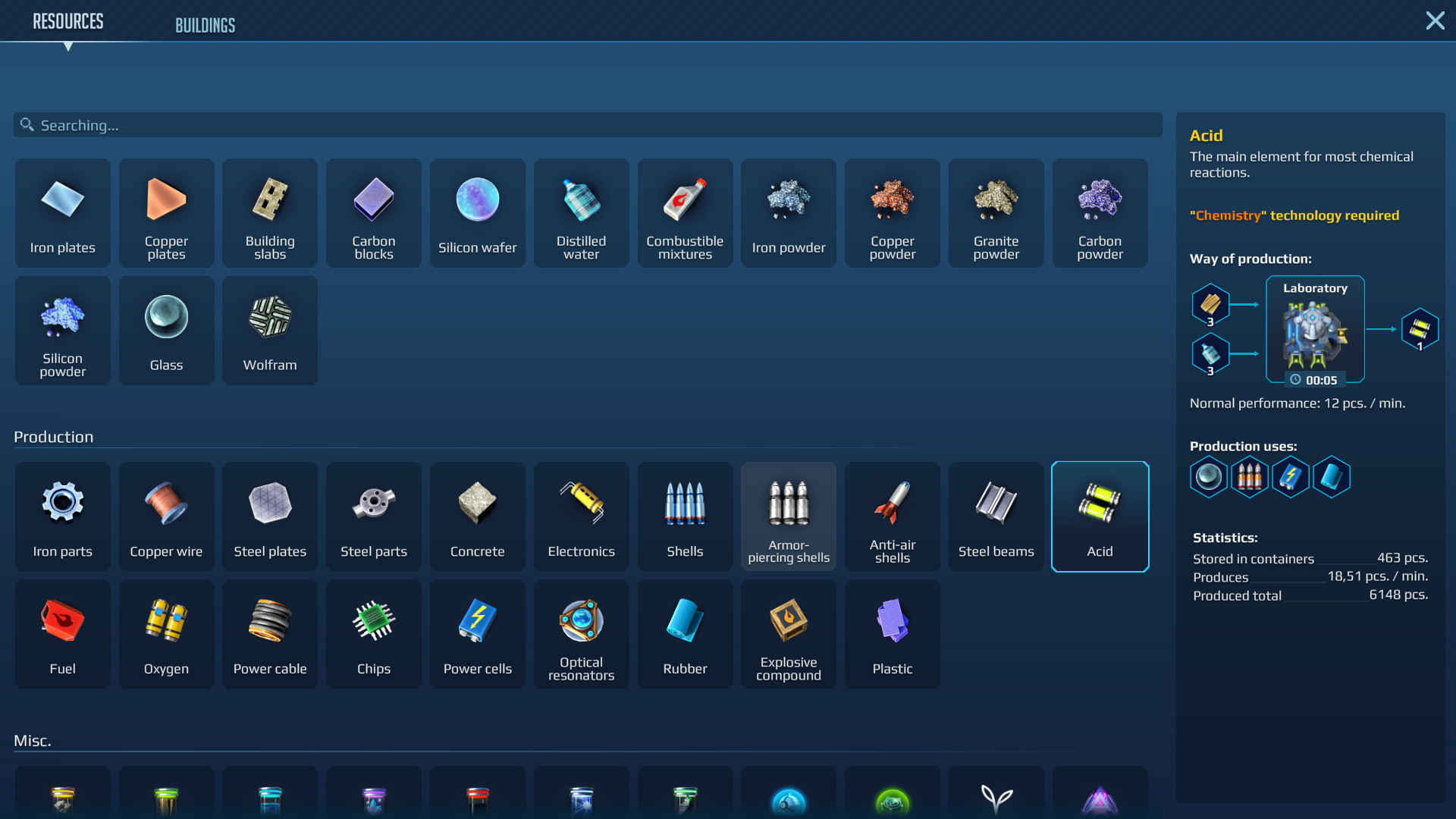Open the Chemistry technology link
Image resolution: width=1456 pixels, height=819 pixels.
coord(1225,215)
